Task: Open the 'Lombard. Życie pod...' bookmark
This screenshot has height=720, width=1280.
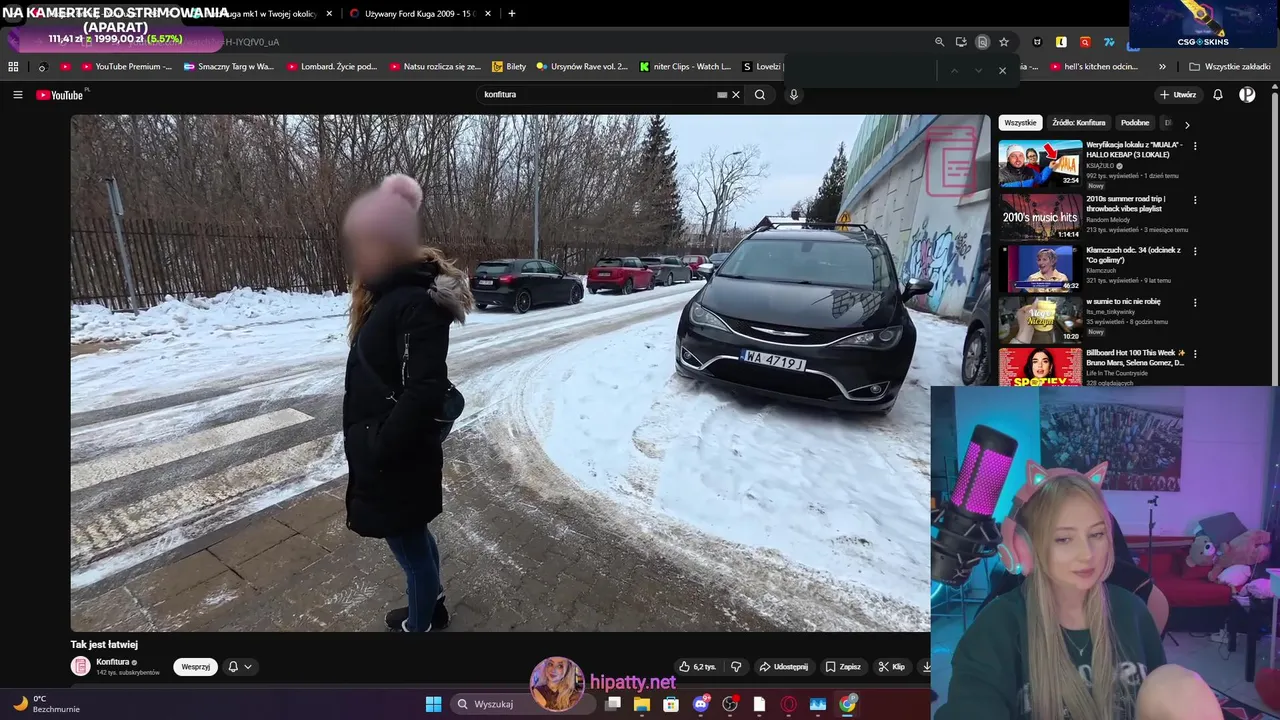Action: coord(331,67)
